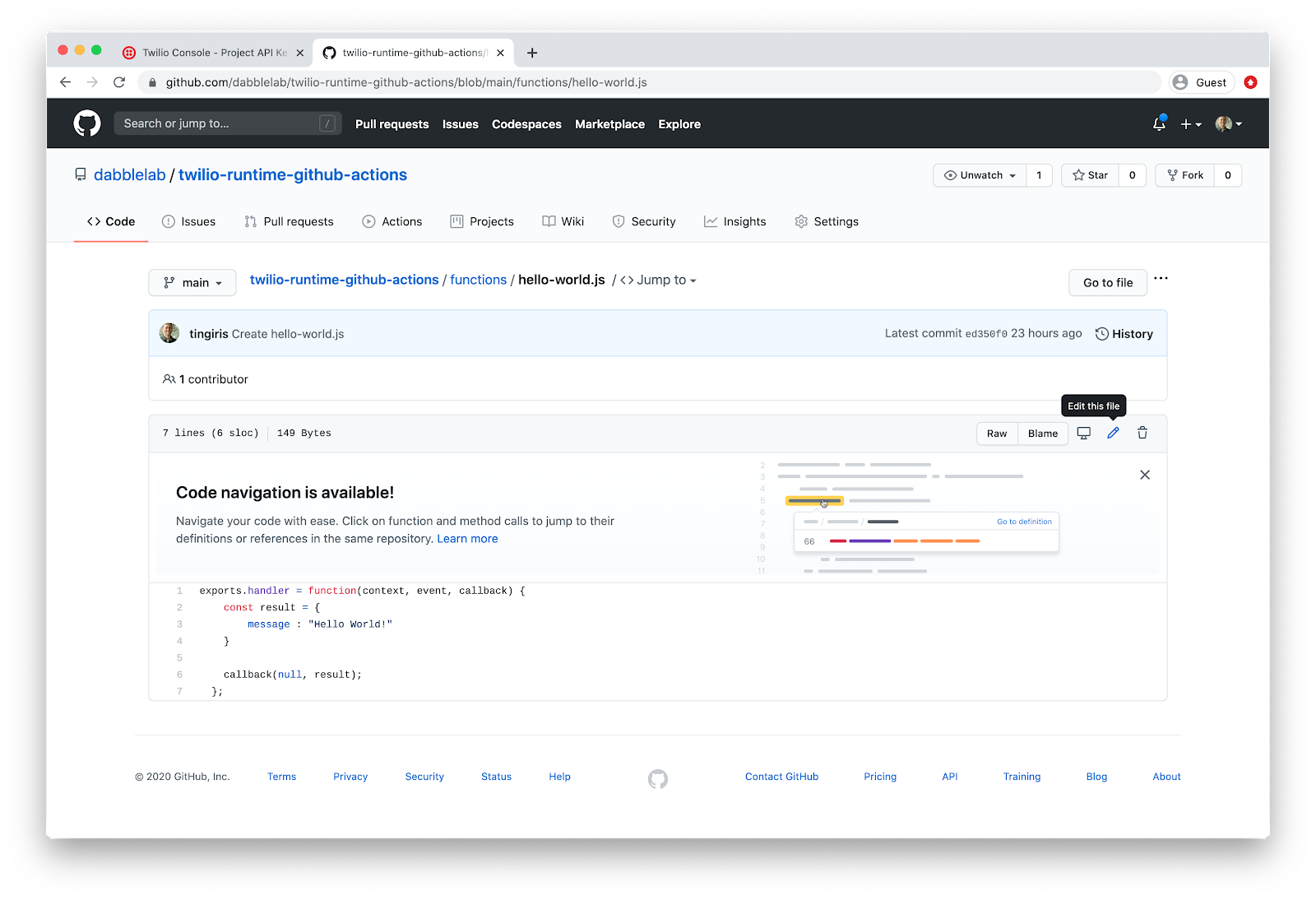Open the notifications bell

tap(1159, 123)
